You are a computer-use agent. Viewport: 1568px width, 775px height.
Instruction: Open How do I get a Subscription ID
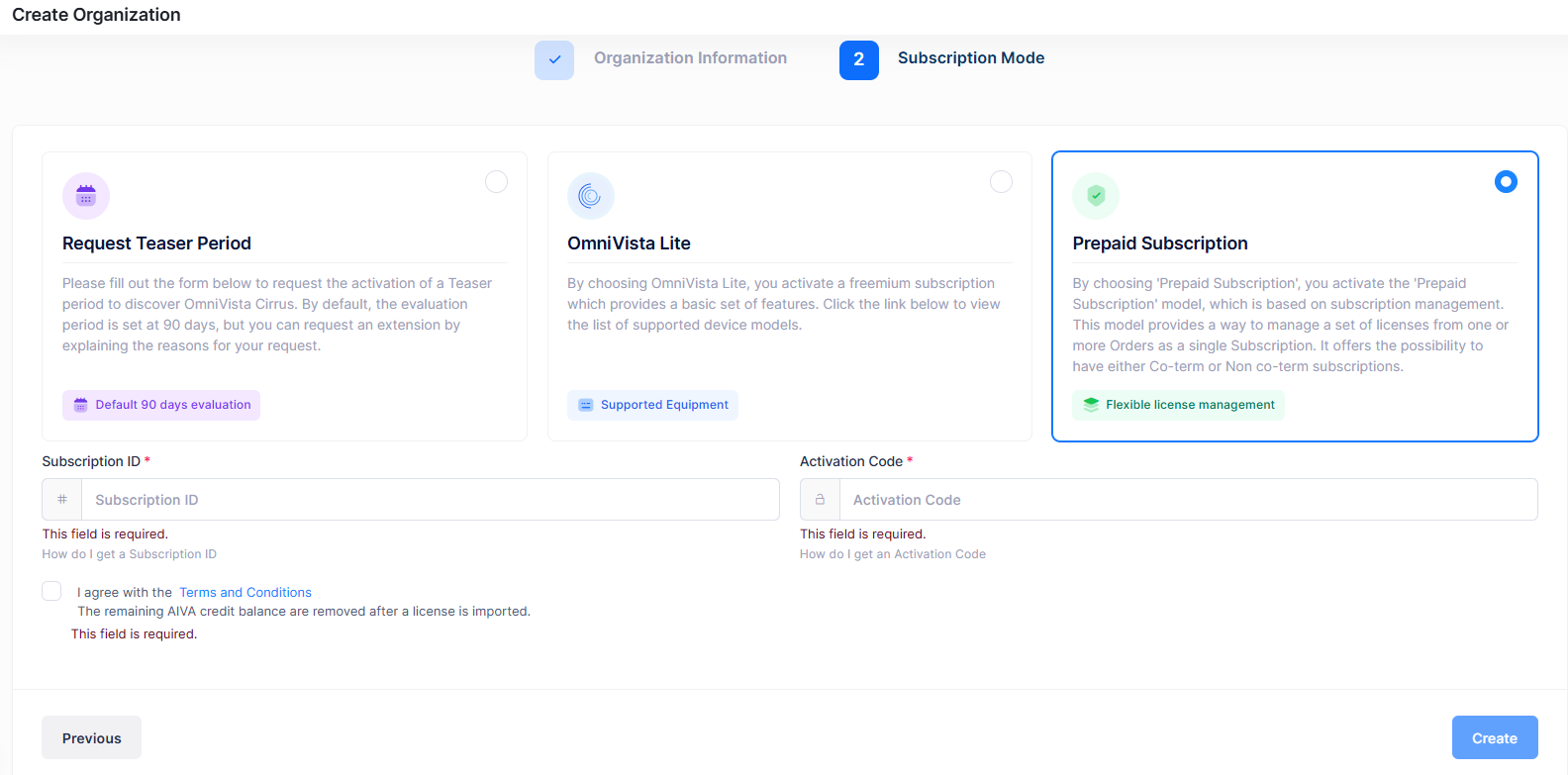click(x=129, y=554)
